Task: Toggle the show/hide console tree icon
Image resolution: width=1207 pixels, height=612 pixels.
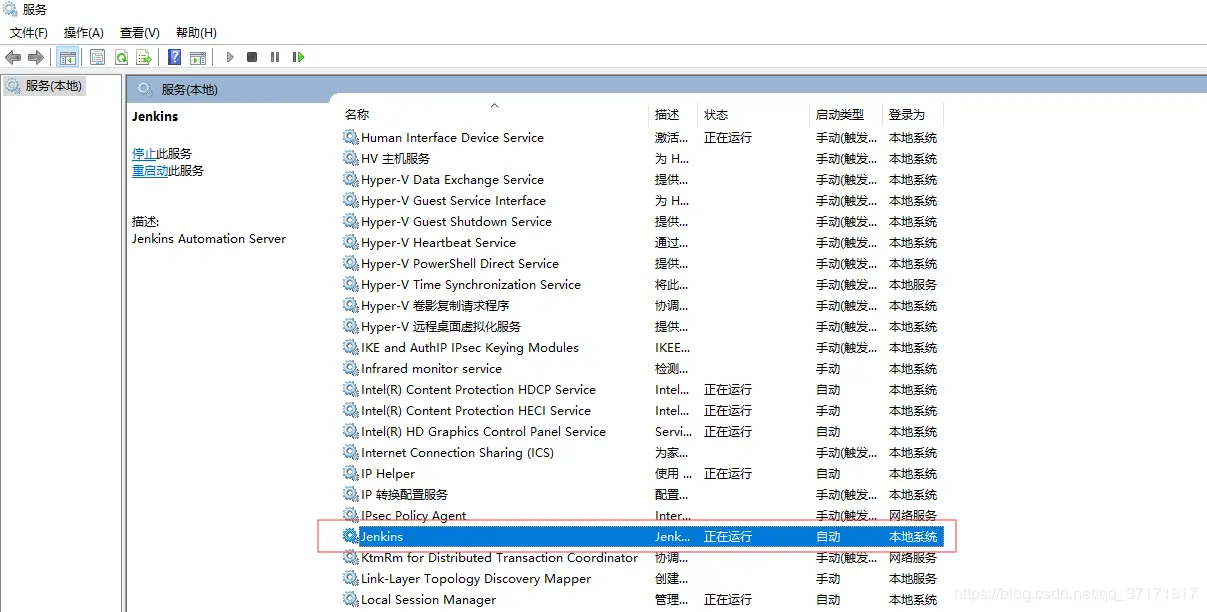Action: [67, 58]
